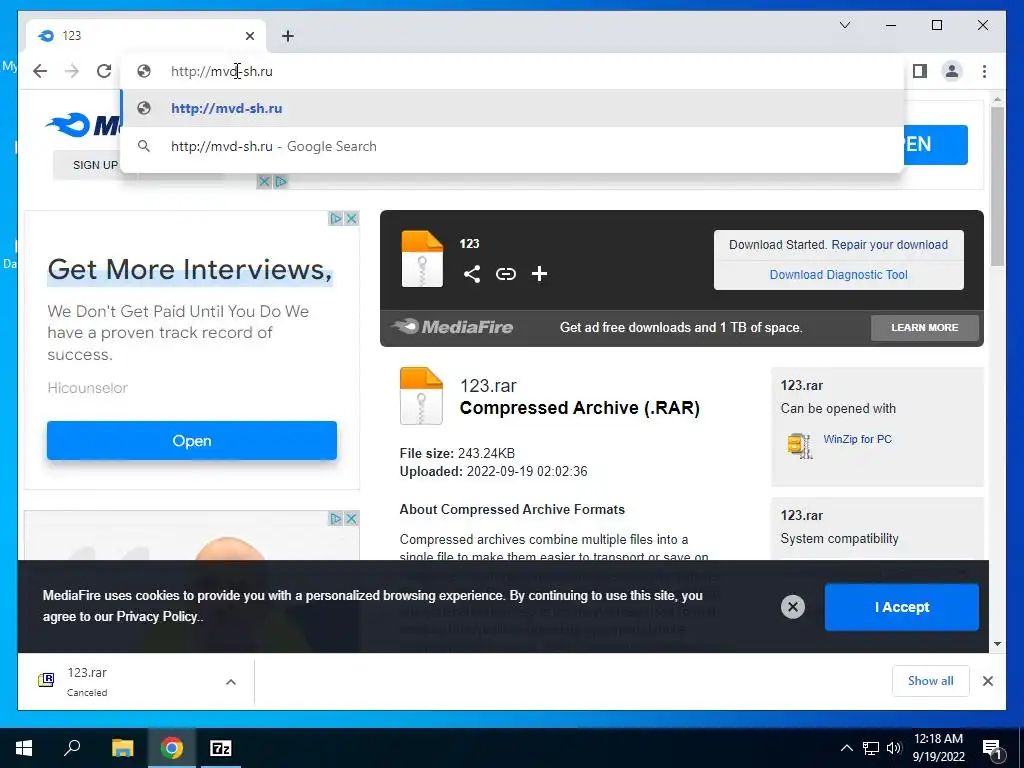Click the I Accept cookies button

point(902,607)
